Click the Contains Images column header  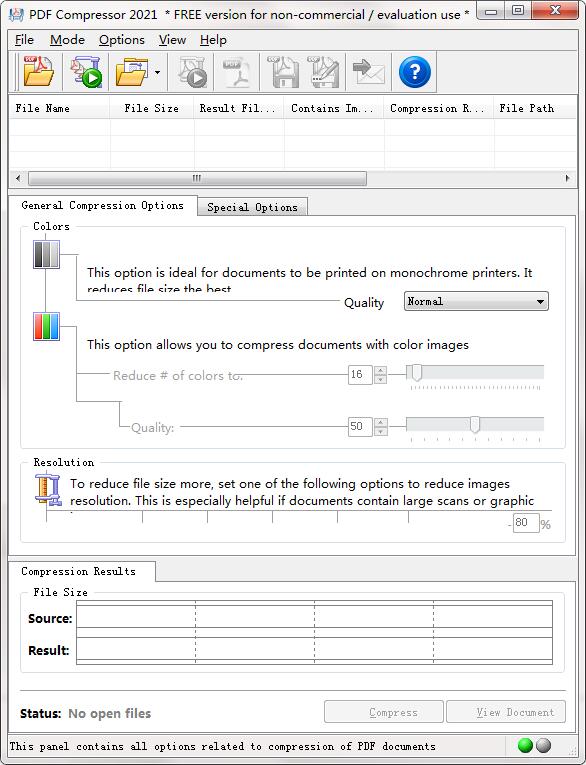click(x=334, y=108)
